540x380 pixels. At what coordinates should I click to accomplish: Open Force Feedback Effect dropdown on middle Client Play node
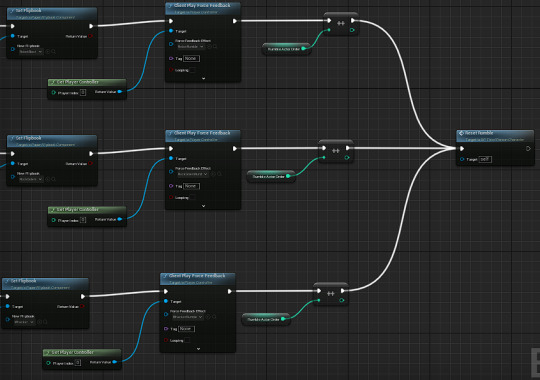(x=193, y=174)
